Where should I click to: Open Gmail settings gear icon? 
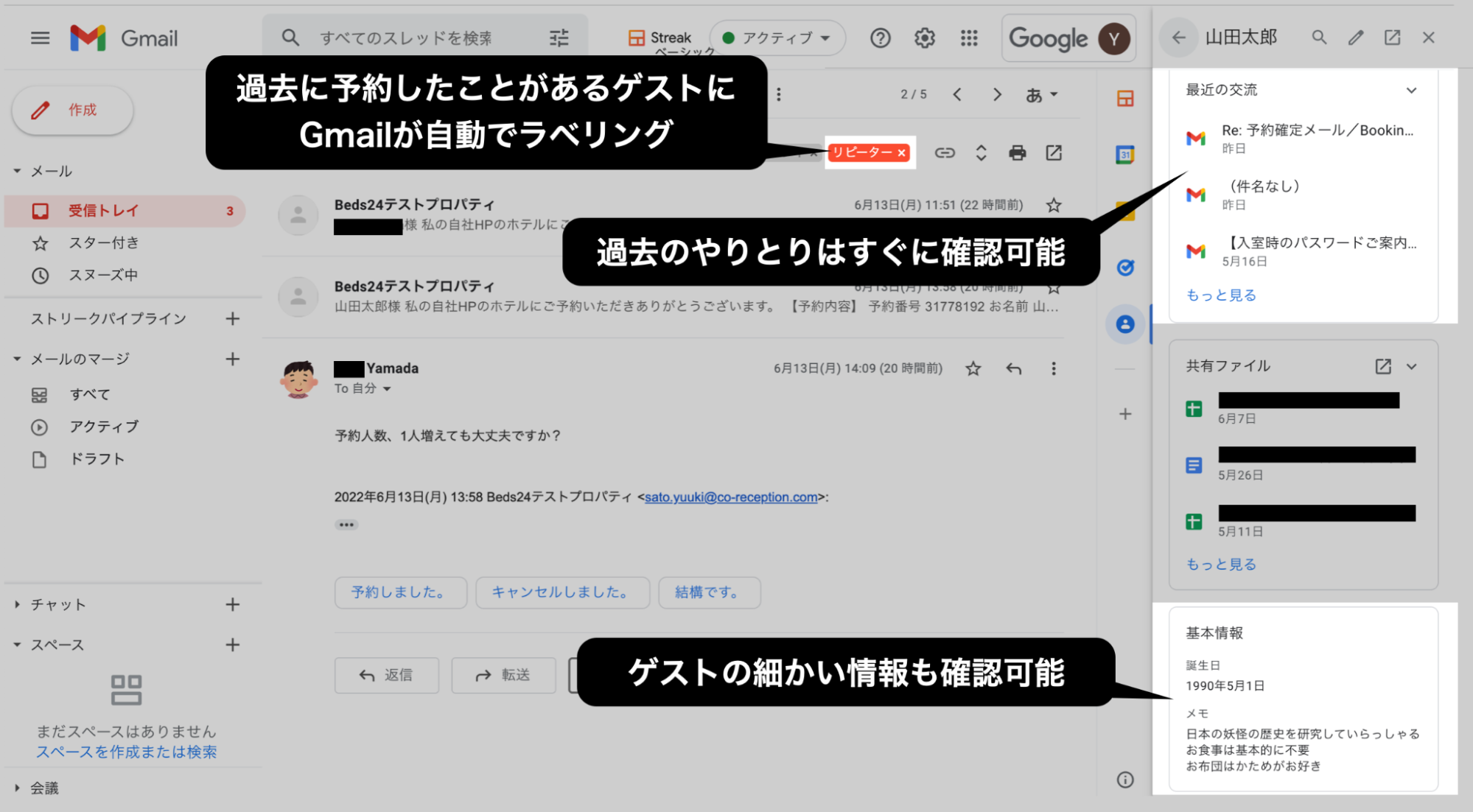[924, 38]
